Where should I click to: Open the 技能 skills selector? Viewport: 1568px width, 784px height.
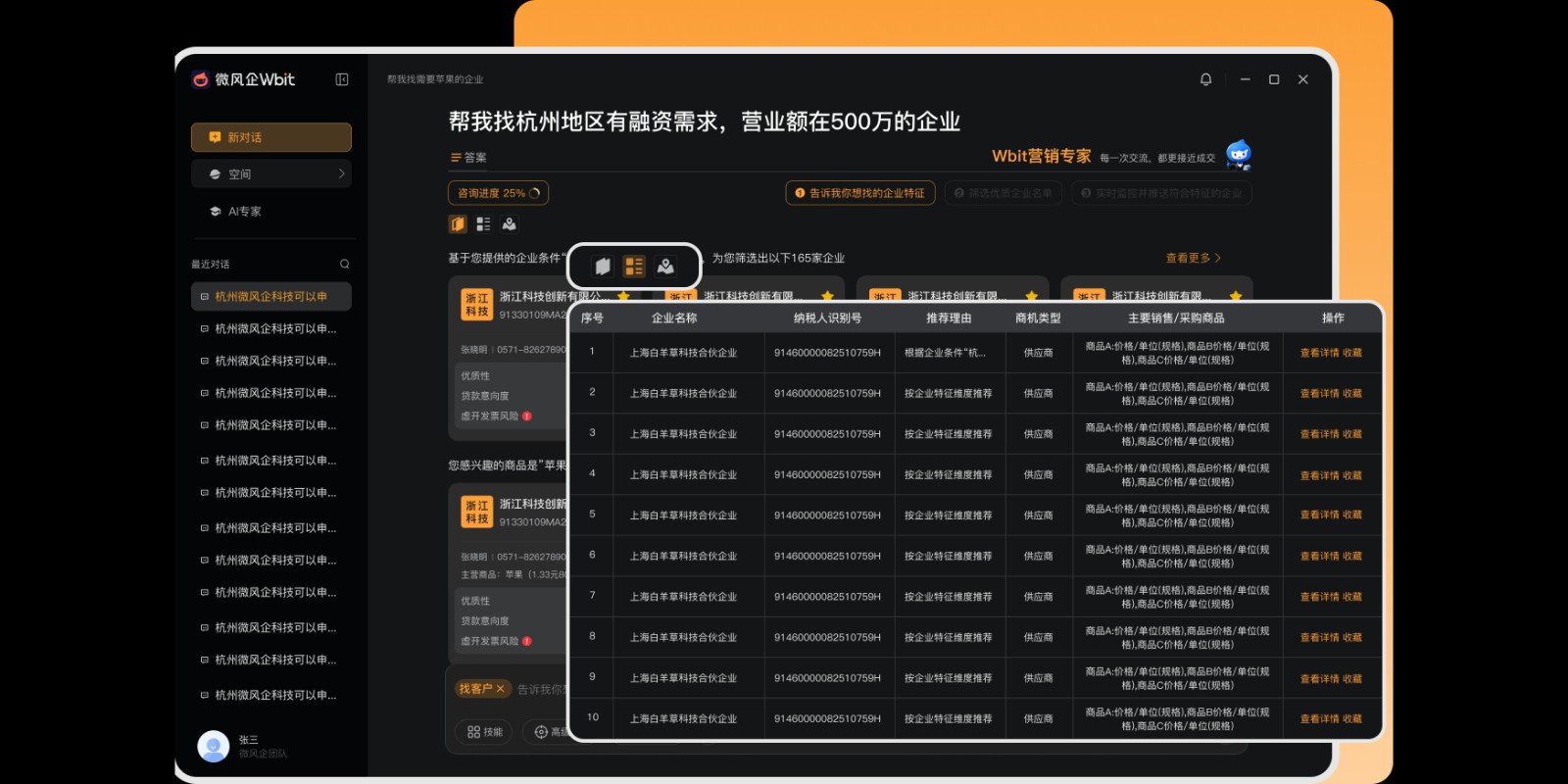tap(484, 732)
